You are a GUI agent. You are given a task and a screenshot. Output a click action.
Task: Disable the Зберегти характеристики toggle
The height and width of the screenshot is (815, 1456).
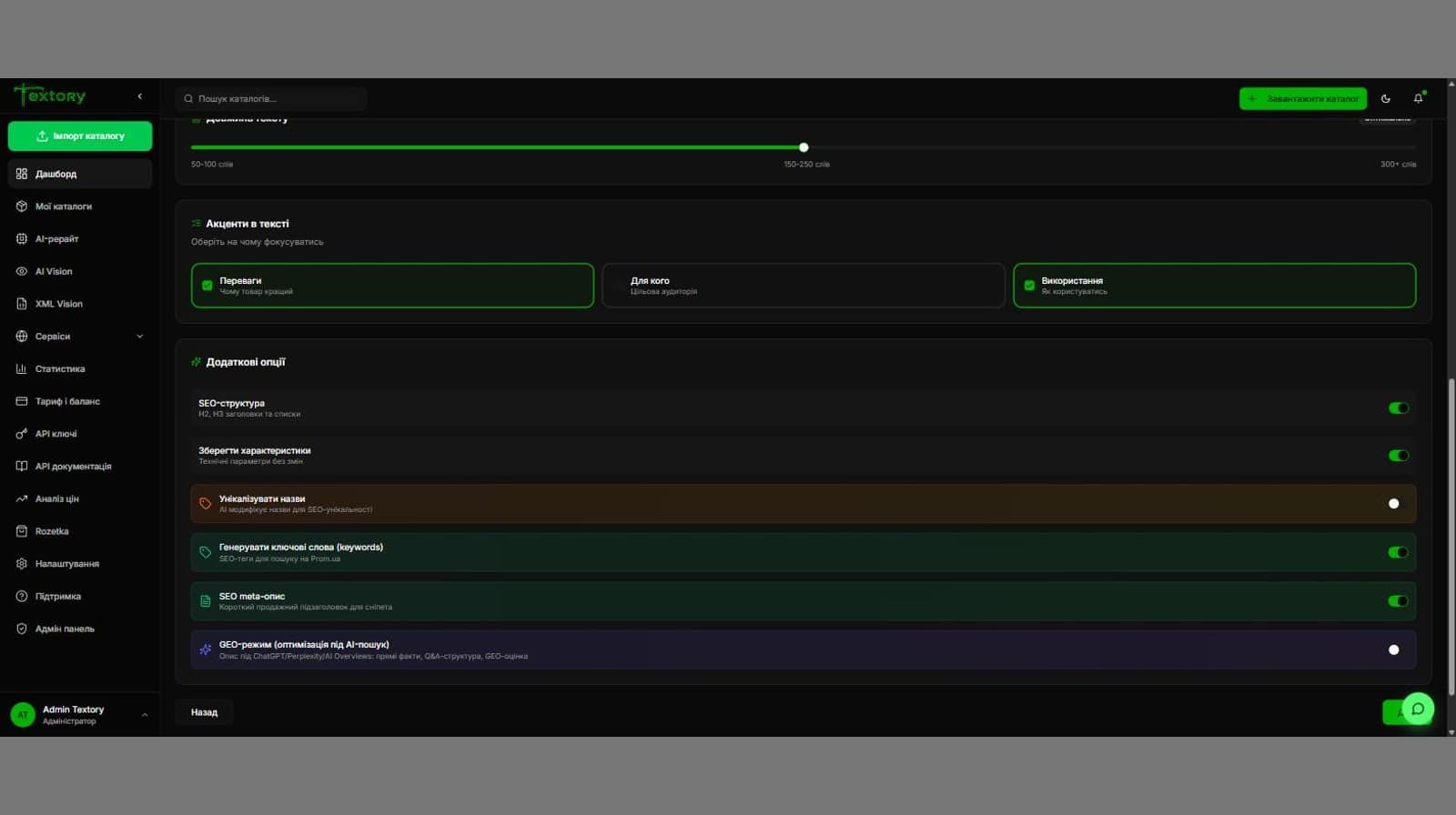click(x=1399, y=456)
